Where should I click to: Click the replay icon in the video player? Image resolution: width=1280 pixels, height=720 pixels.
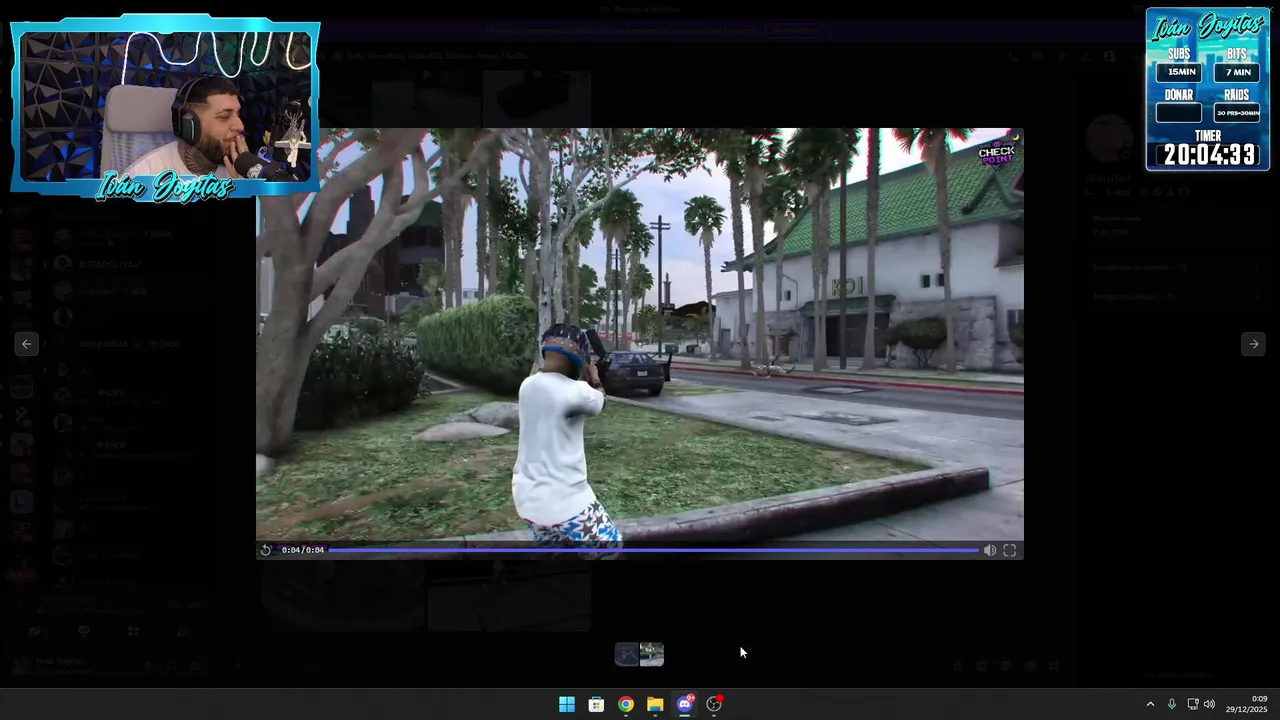pos(266,550)
